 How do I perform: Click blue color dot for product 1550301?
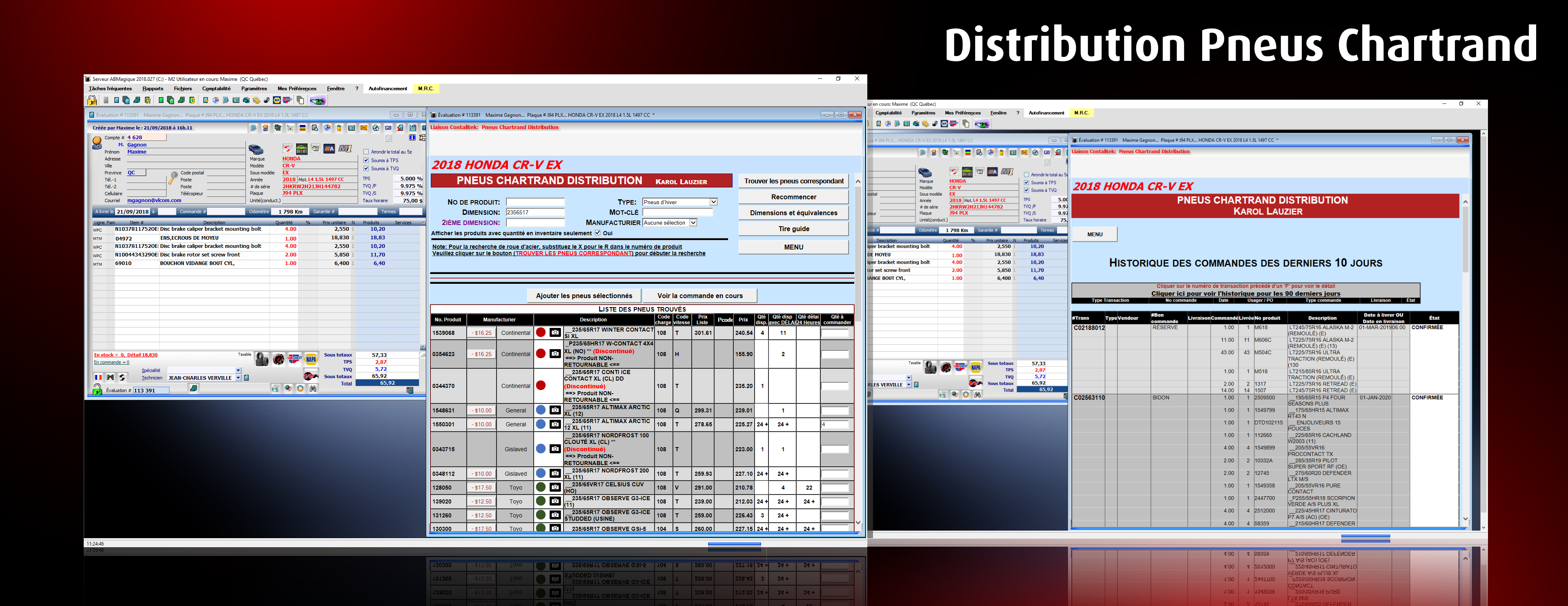541,424
